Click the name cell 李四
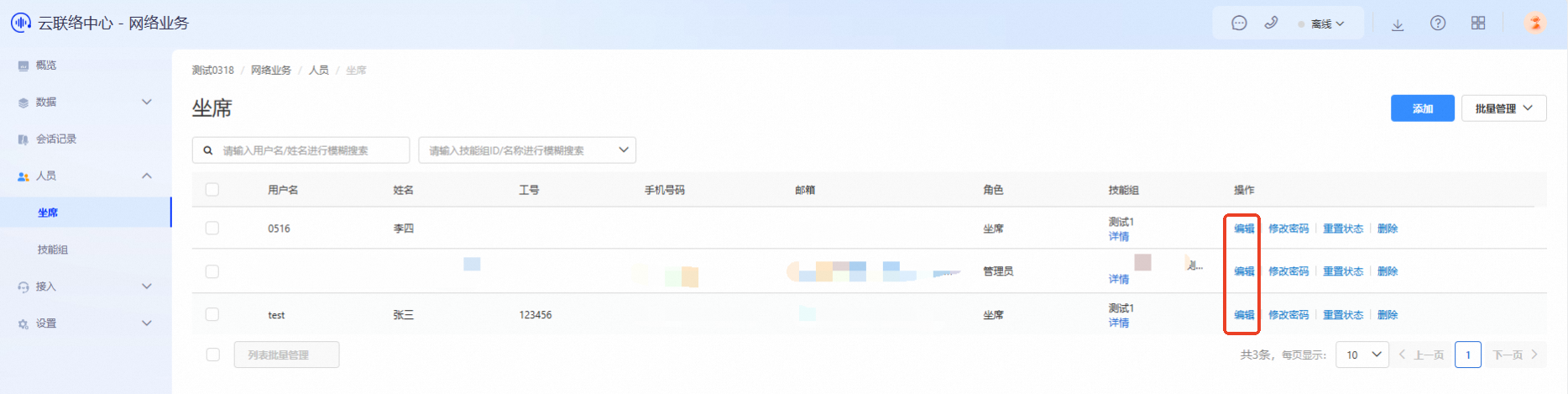The width and height of the screenshot is (1568, 394). (x=404, y=229)
